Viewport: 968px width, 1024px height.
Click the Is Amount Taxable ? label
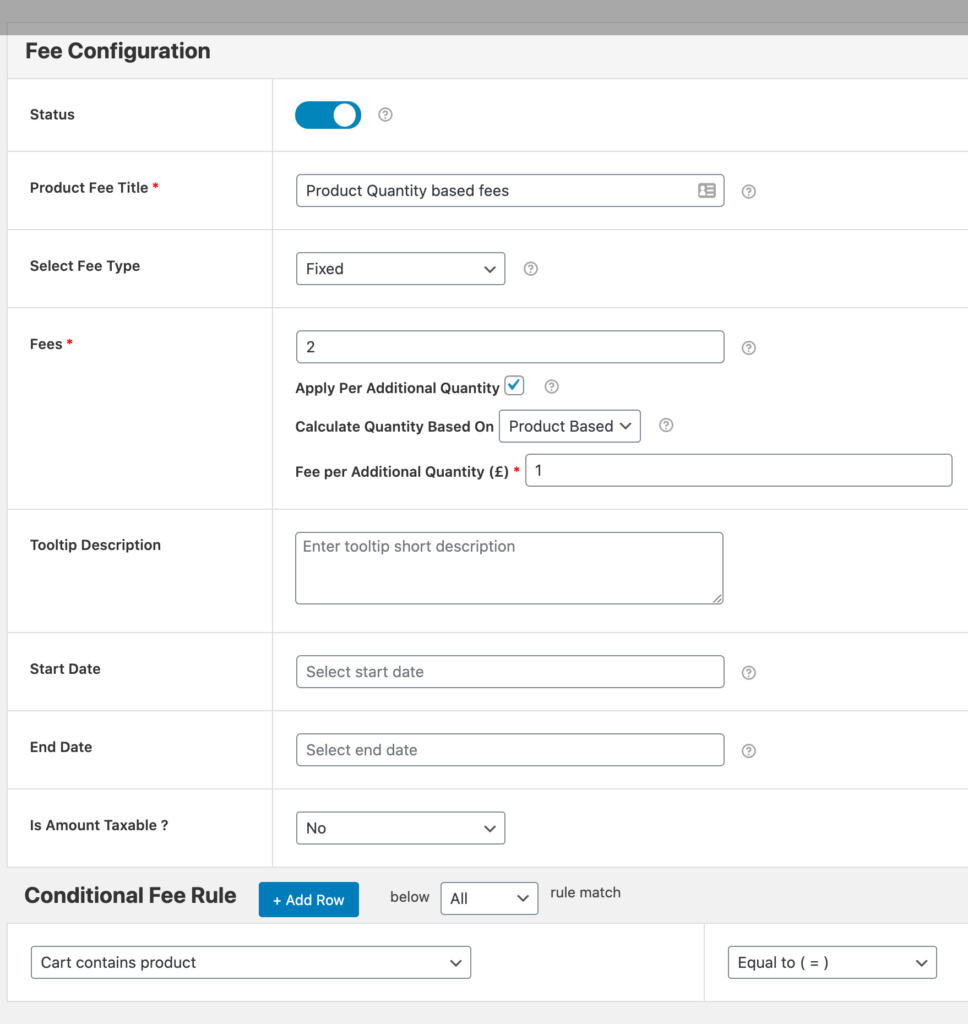click(x=99, y=825)
